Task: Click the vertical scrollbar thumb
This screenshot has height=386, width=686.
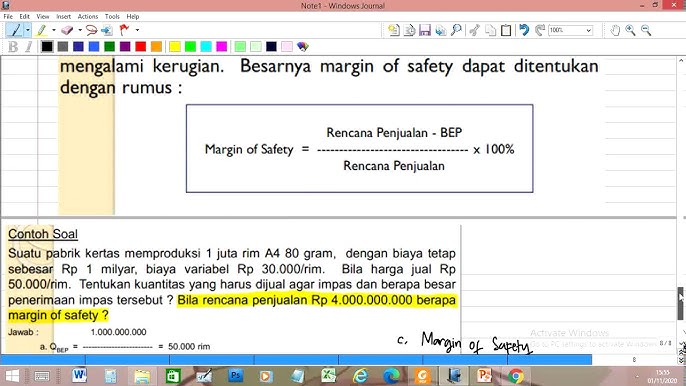Action: (681, 303)
